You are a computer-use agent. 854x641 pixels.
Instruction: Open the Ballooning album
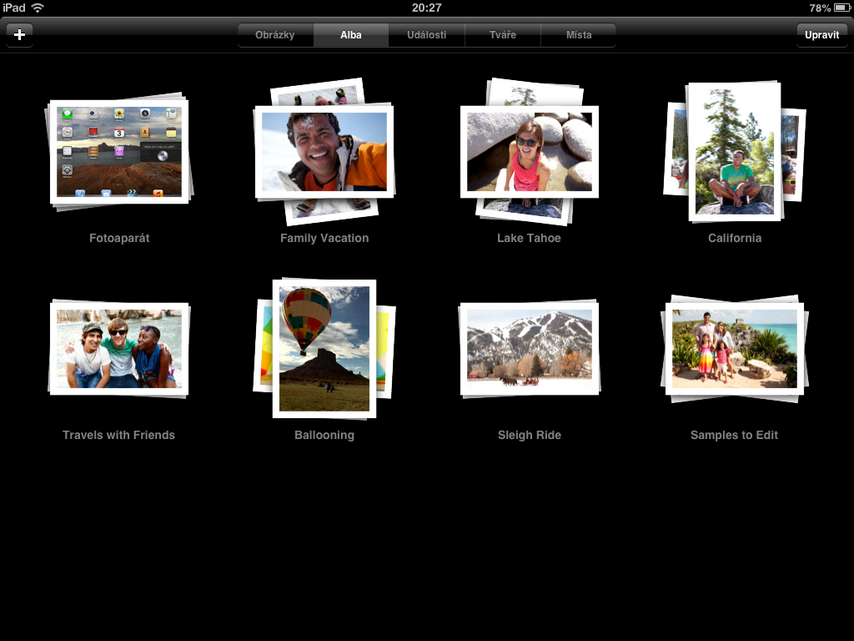click(324, 348)
